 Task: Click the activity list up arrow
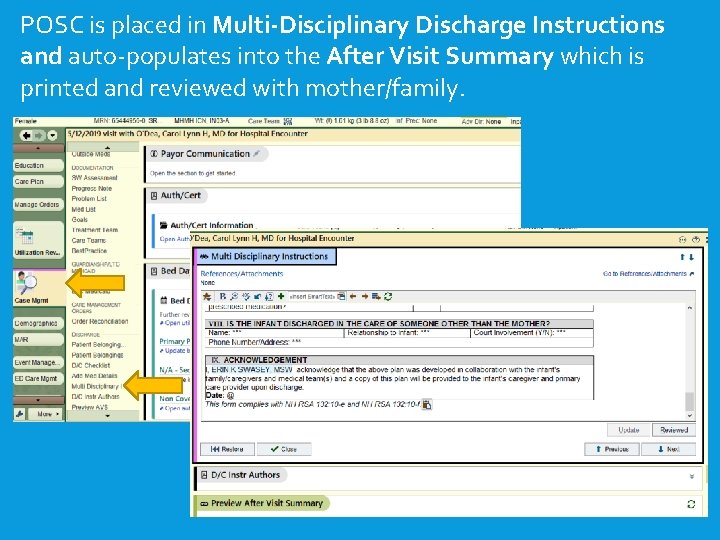pos(38,148)
